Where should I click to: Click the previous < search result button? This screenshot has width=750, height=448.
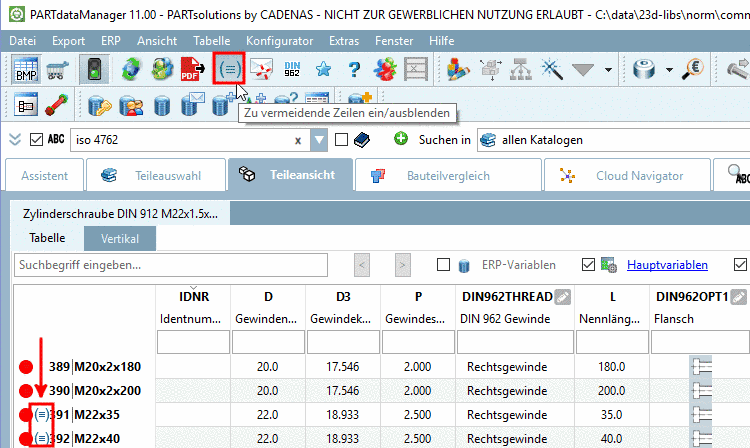click(362, 265)
